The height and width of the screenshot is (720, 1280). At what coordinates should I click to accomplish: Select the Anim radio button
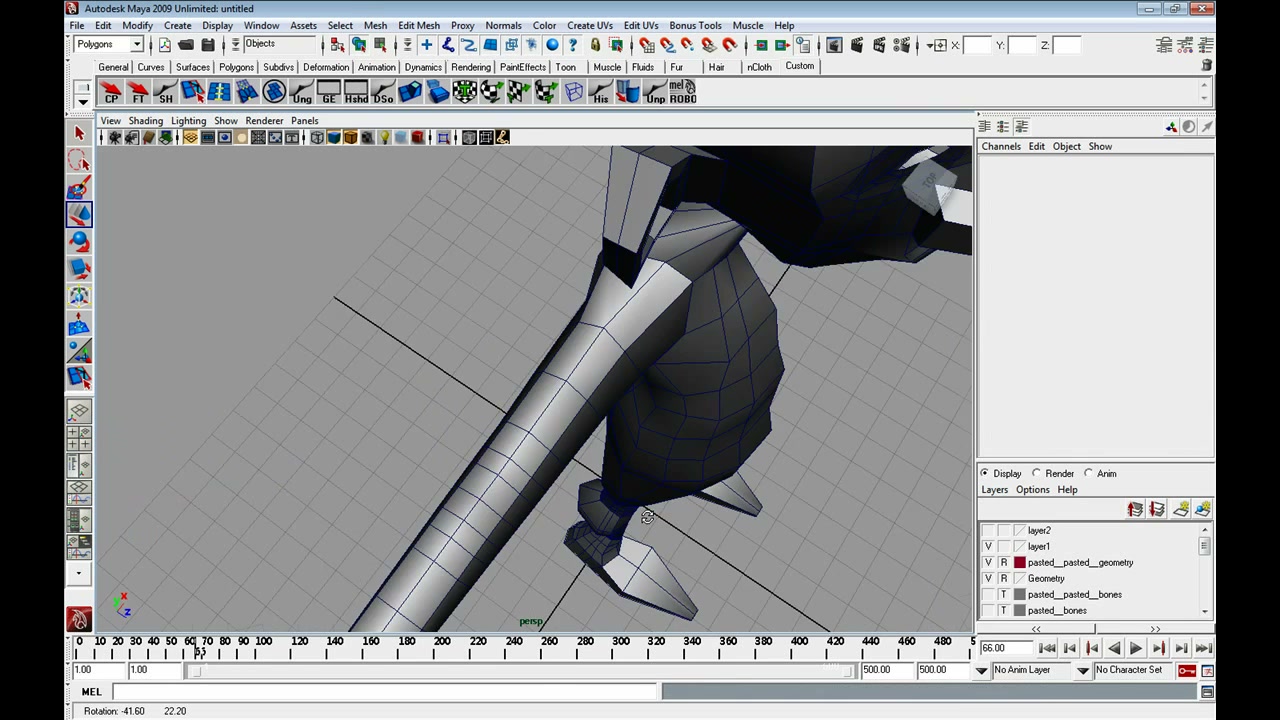click(x=1089, y=474)
